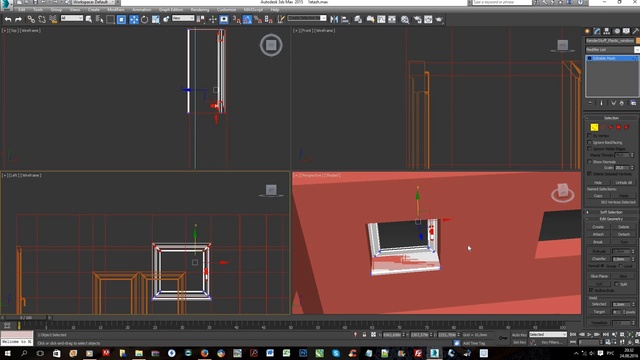Open the Create command panel tab
Screen dimensions: 640x360
click(587, 31)
